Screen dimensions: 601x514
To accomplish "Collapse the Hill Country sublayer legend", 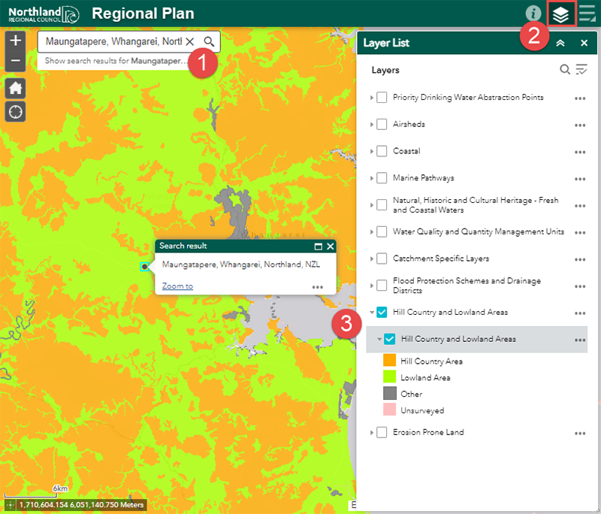I will coord(379,339).
